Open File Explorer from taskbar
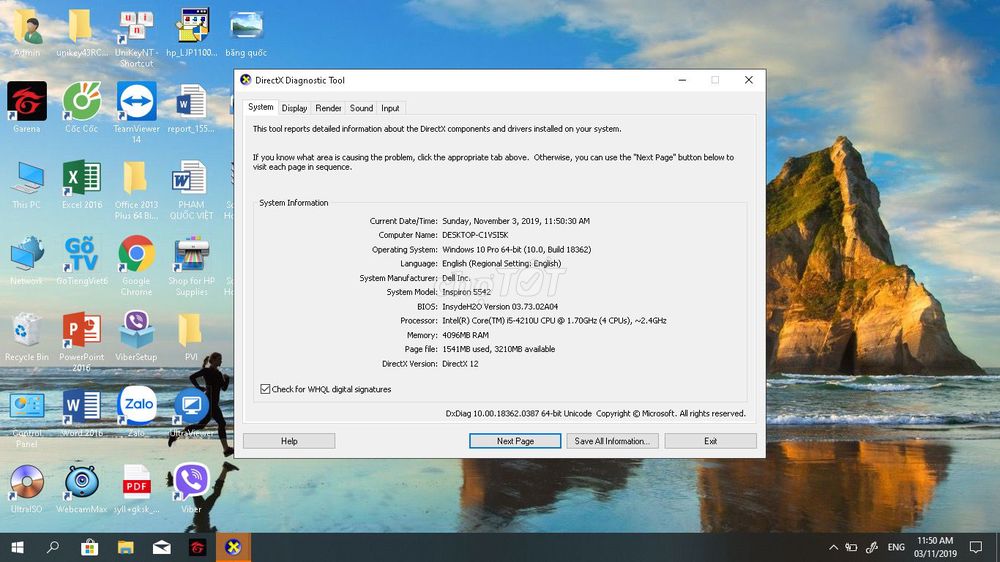 pos(126,547)
